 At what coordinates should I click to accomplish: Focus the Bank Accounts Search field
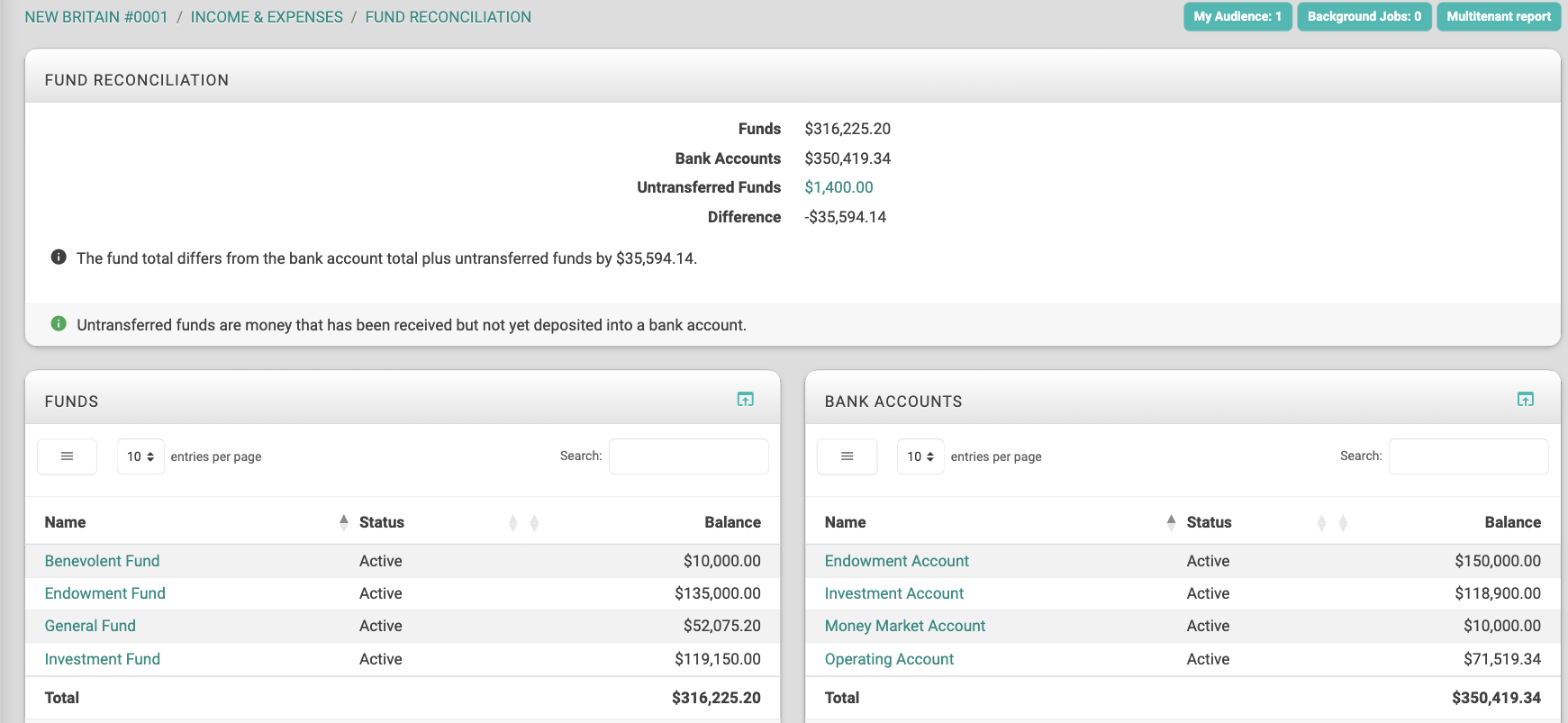pyautogui.click(x=1469, y=456)
